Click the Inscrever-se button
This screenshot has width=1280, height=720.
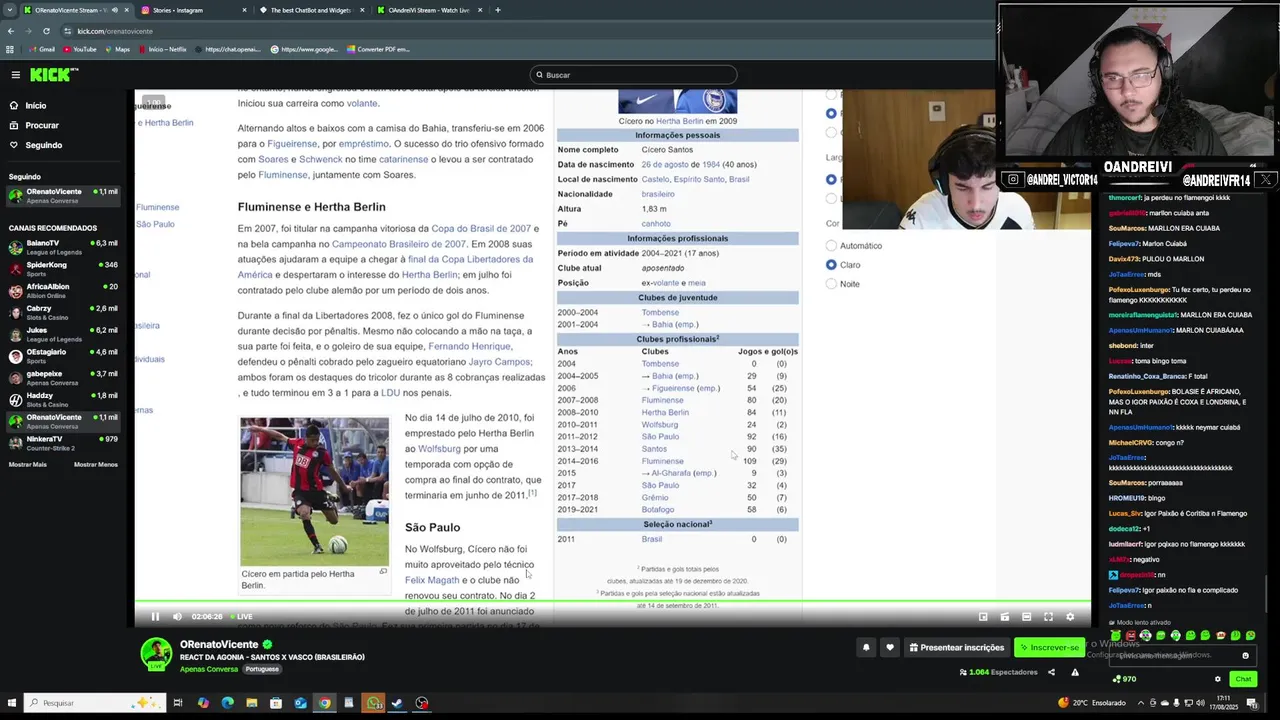click(1049, 647)
